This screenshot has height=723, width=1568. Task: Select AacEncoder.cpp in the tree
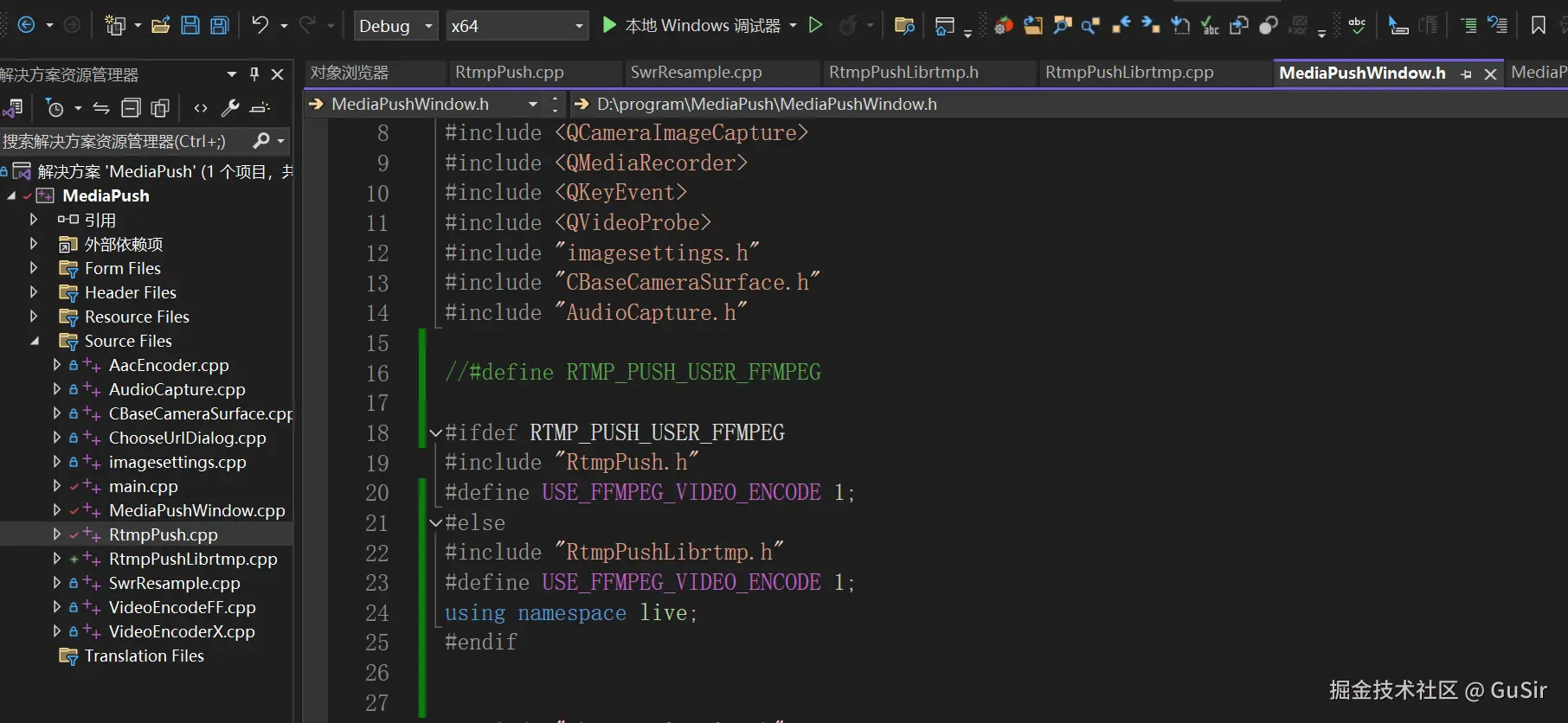tap(169, 365)
